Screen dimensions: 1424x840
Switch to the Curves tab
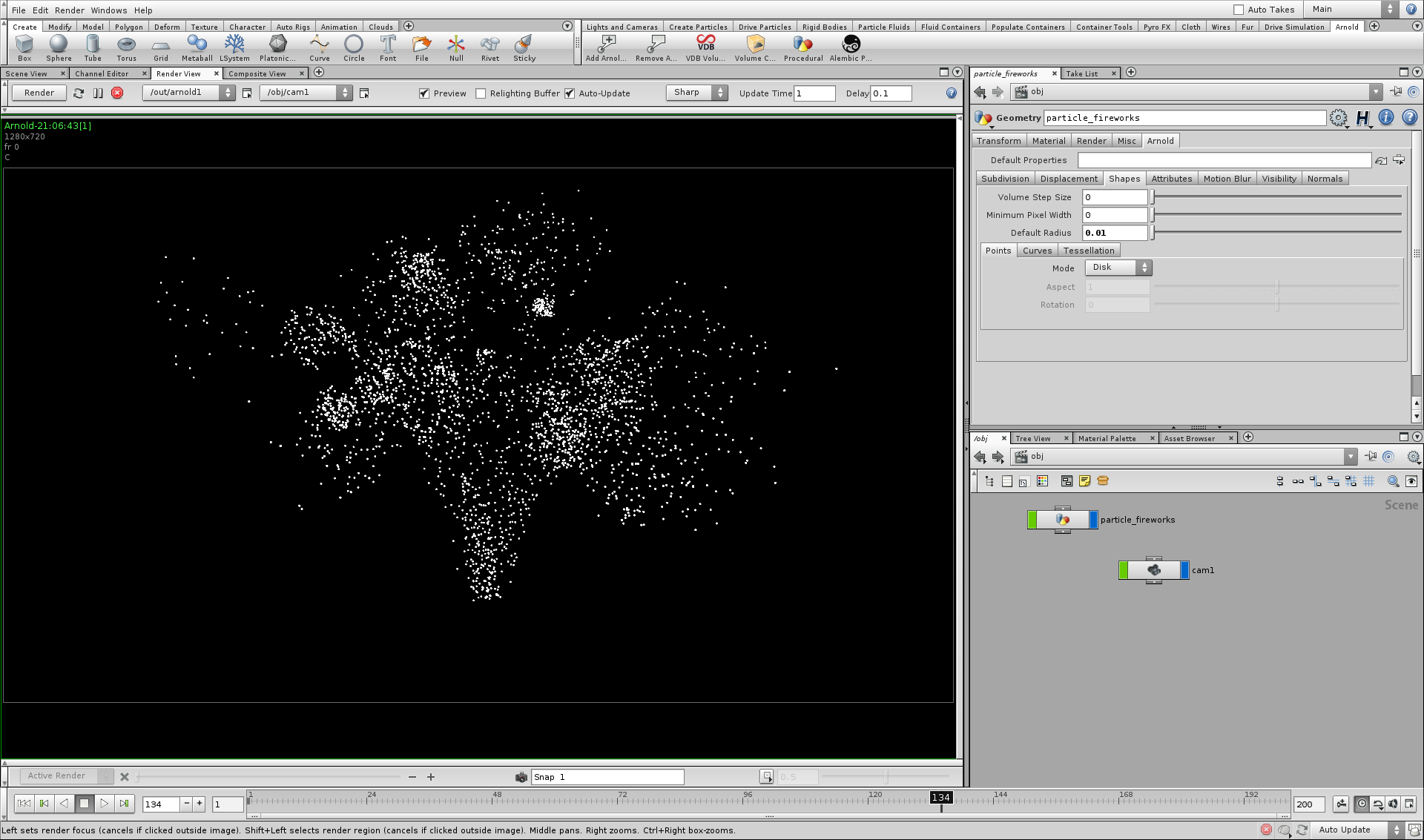pos(1036,251)
